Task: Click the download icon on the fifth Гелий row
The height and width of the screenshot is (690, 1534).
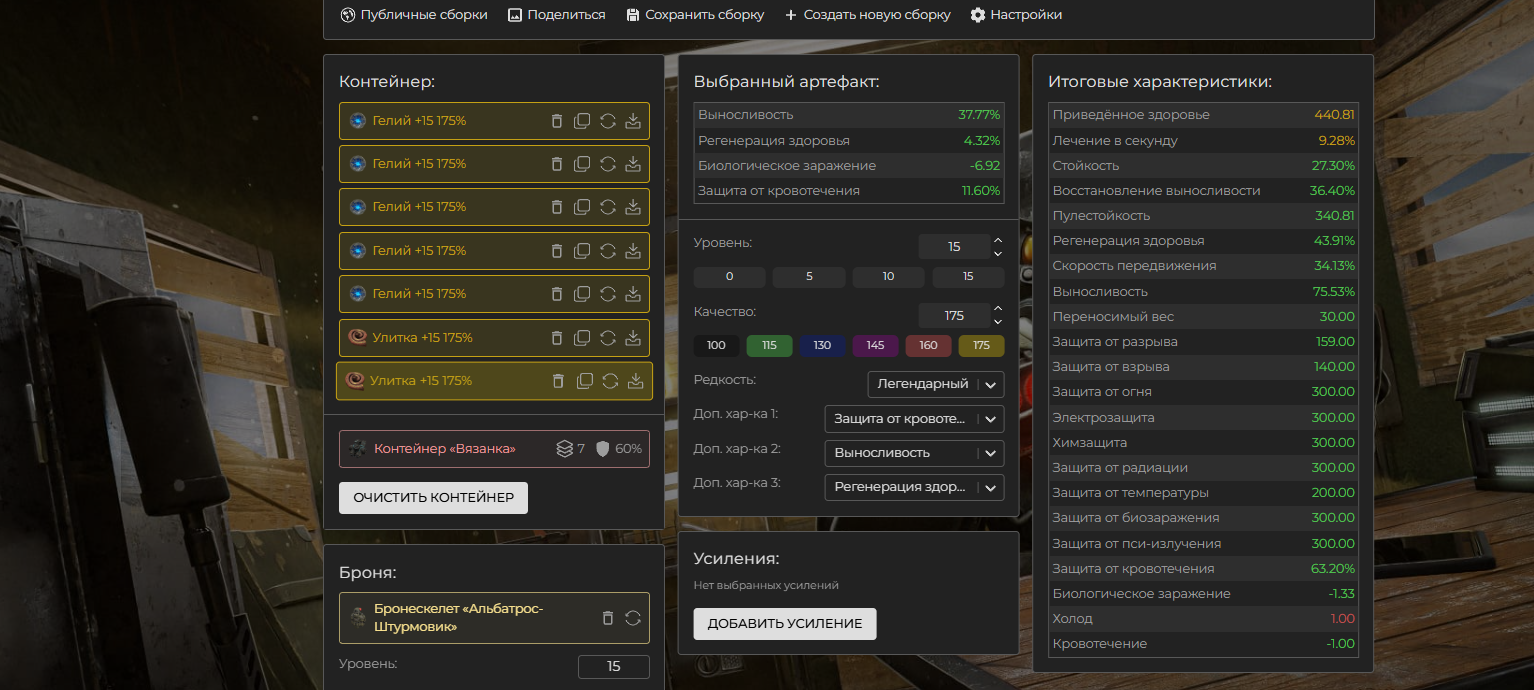Action: (x=632, y=294)
